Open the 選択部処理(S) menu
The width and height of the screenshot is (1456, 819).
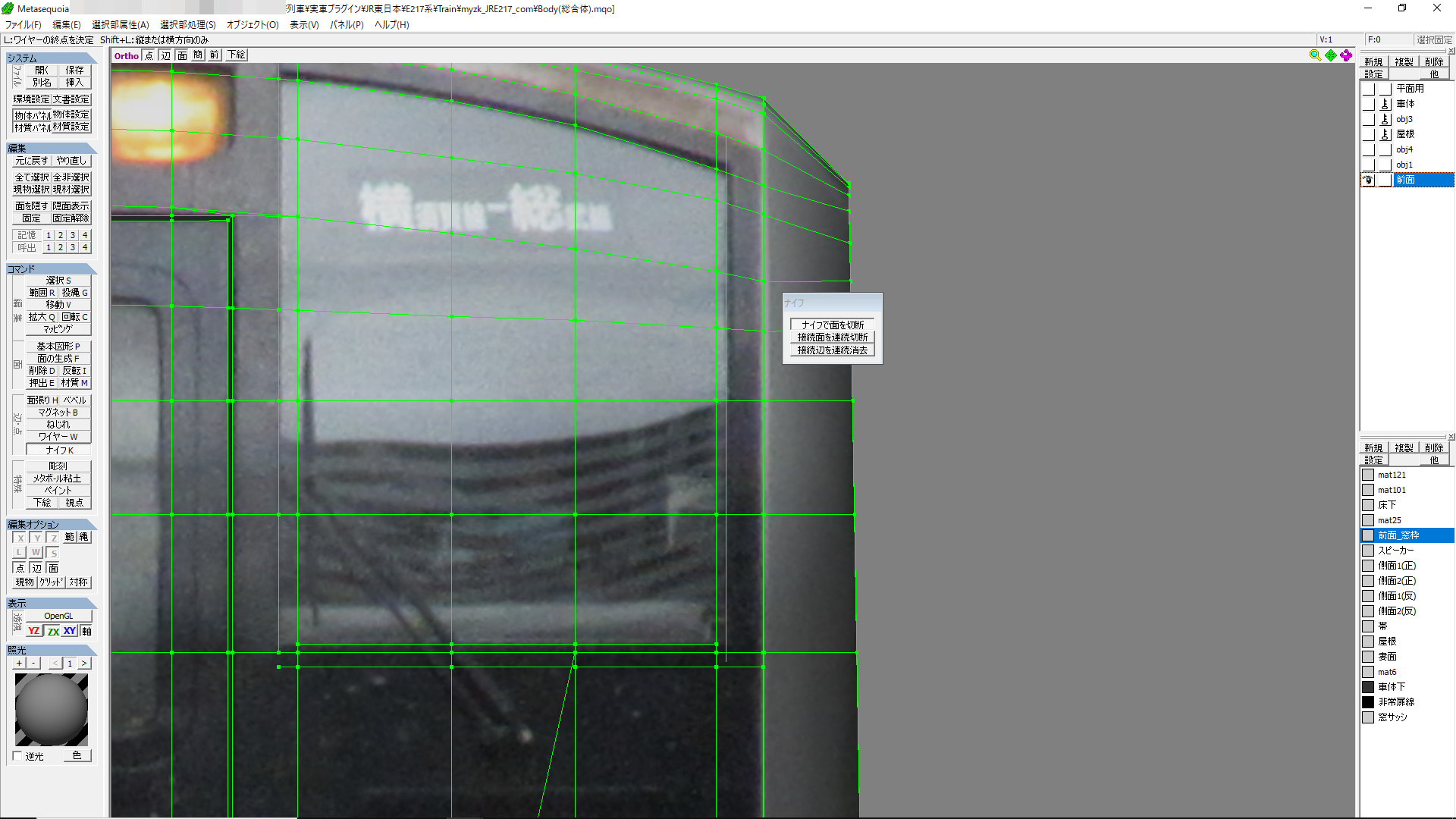188,24
